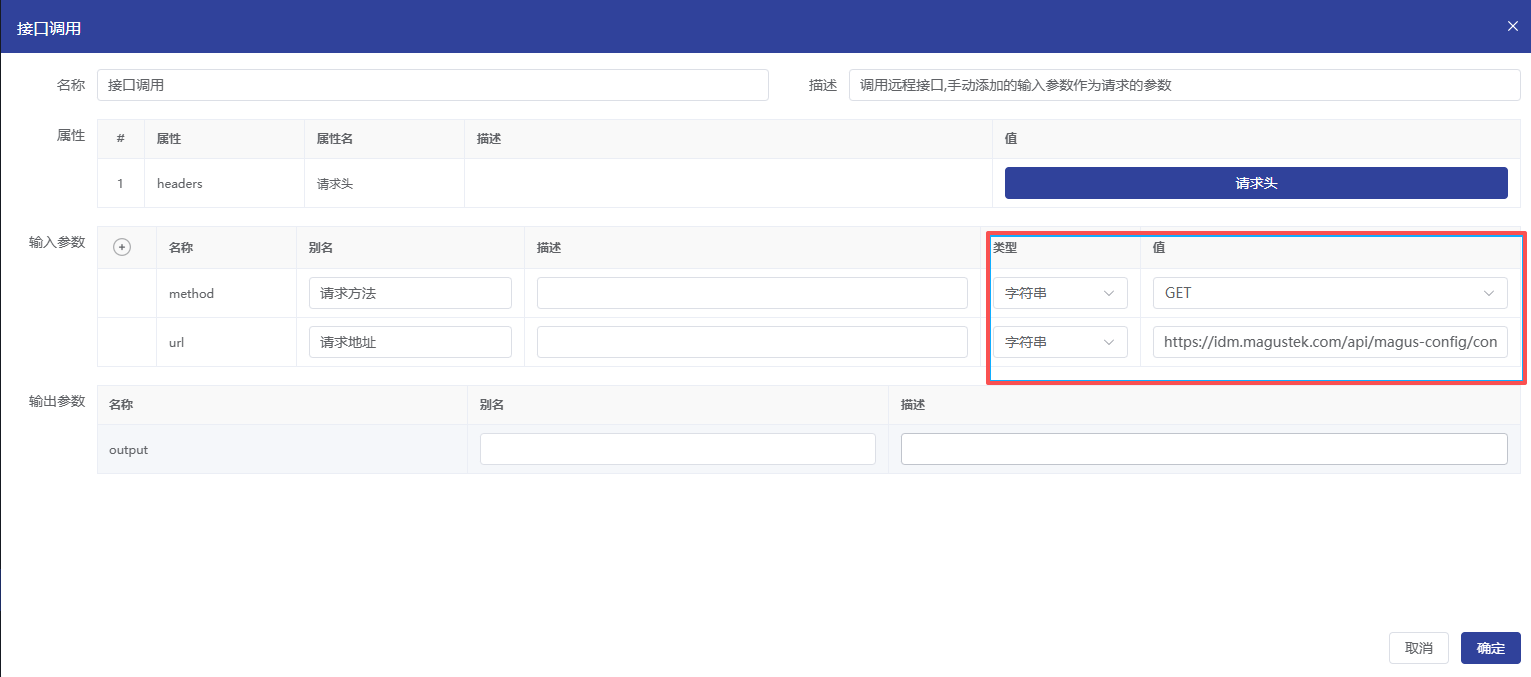Click the method name cell in input parameters
The width and height of the screenshot is (1531, 677).
pyautogui.click(x=191, y=294)
